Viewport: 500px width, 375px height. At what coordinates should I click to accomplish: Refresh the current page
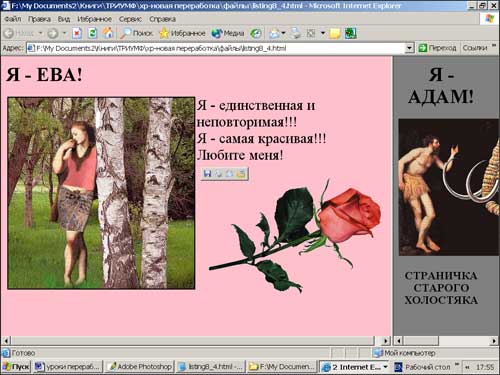(x=92, y=33)
